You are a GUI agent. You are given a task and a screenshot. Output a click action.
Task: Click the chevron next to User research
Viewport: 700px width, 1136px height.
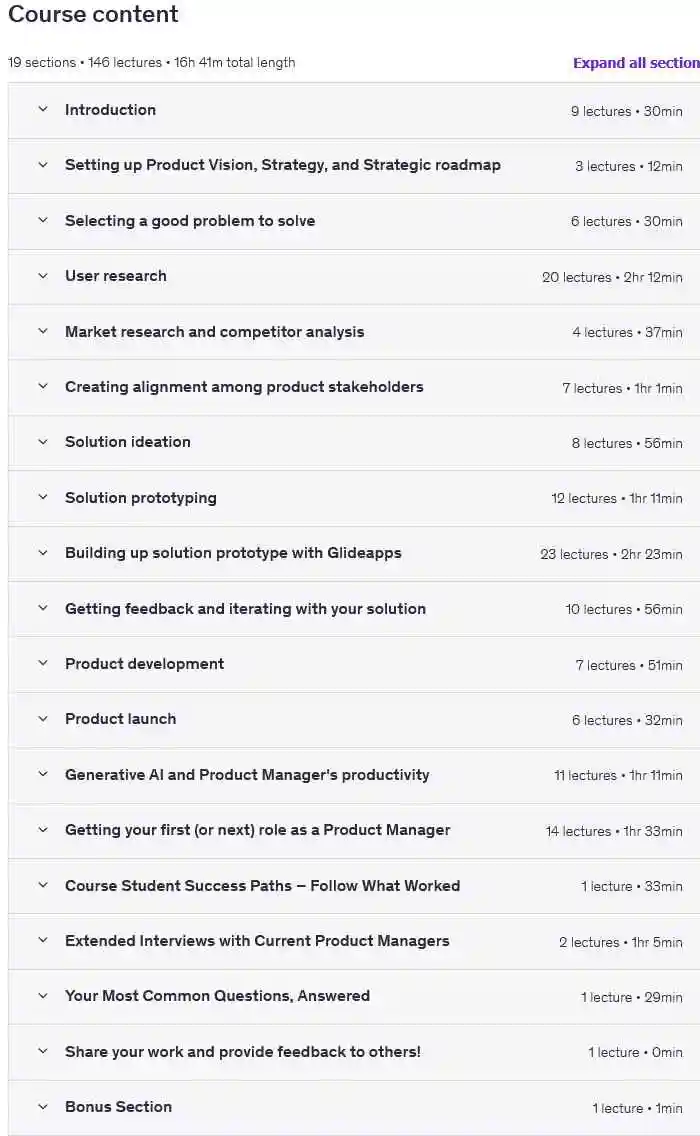43,276
